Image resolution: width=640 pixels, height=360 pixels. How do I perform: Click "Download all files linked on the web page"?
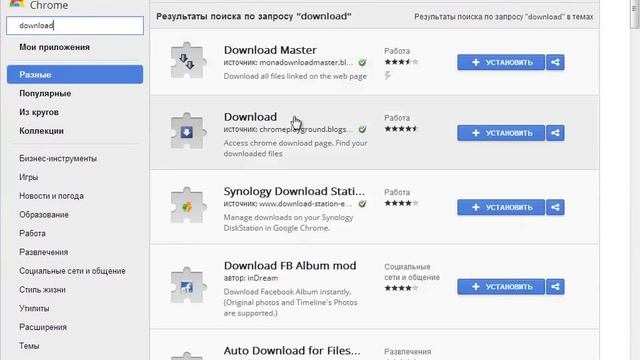(x=295, y=76)
